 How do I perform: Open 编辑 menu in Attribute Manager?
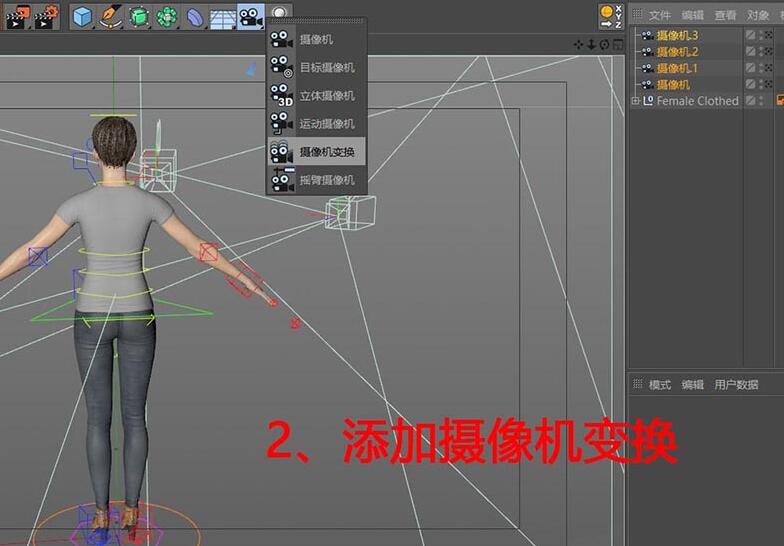point(692,385)
